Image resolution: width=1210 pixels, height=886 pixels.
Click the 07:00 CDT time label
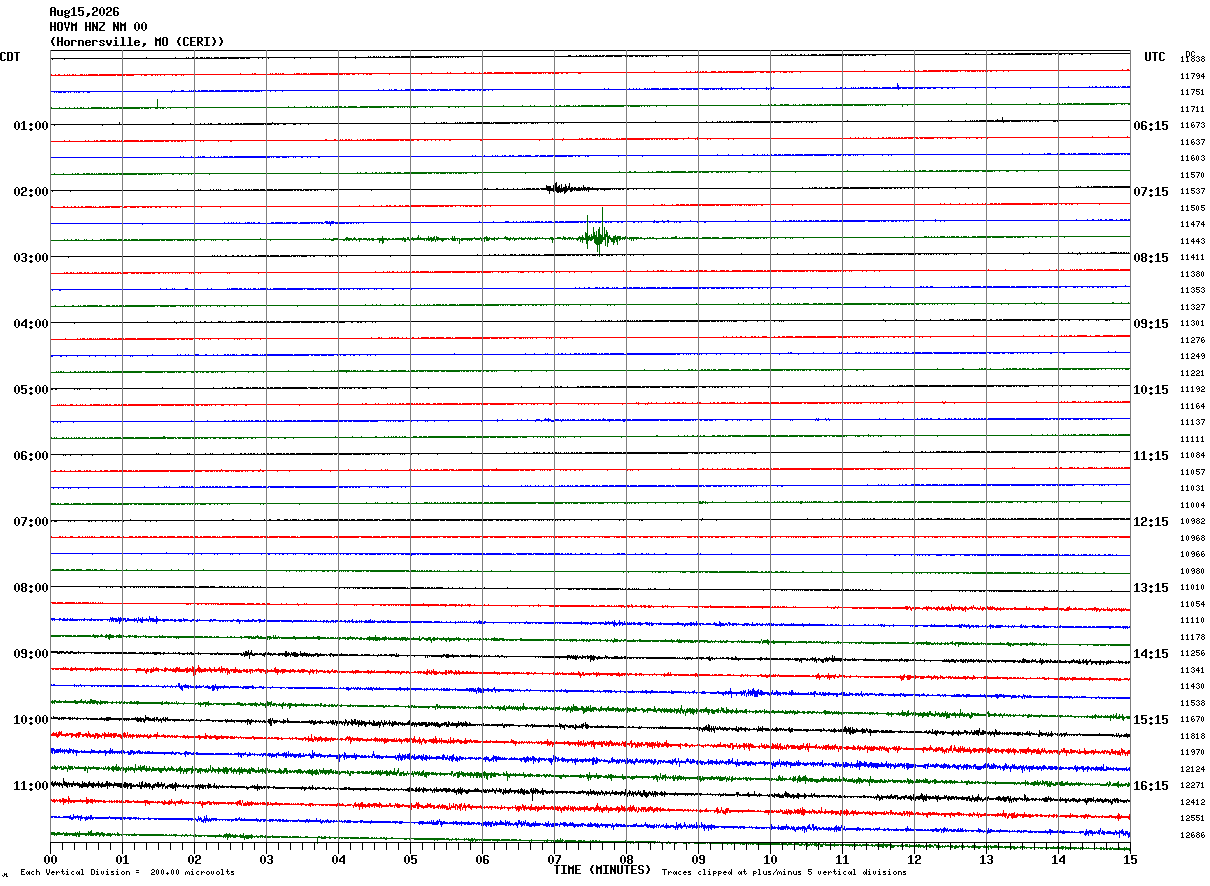click(31, 522)
